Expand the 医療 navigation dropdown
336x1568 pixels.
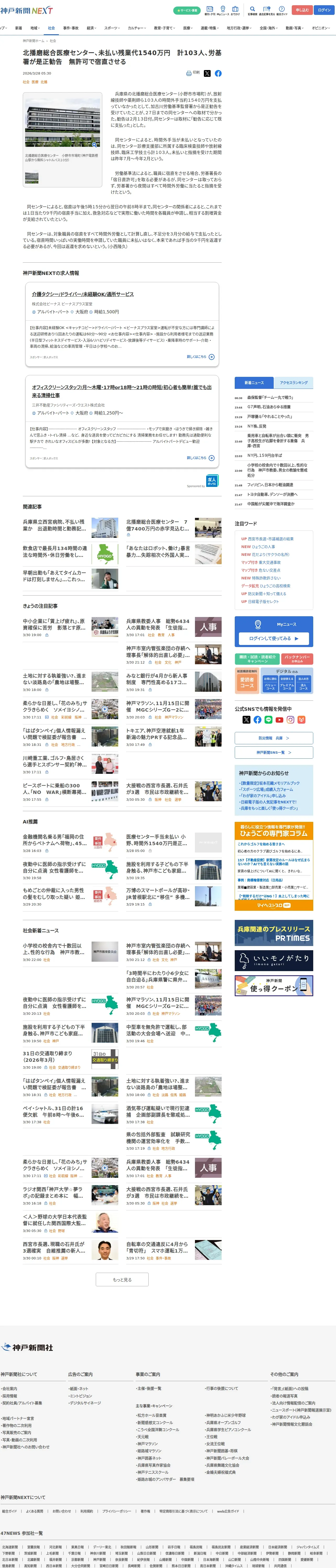188,28
